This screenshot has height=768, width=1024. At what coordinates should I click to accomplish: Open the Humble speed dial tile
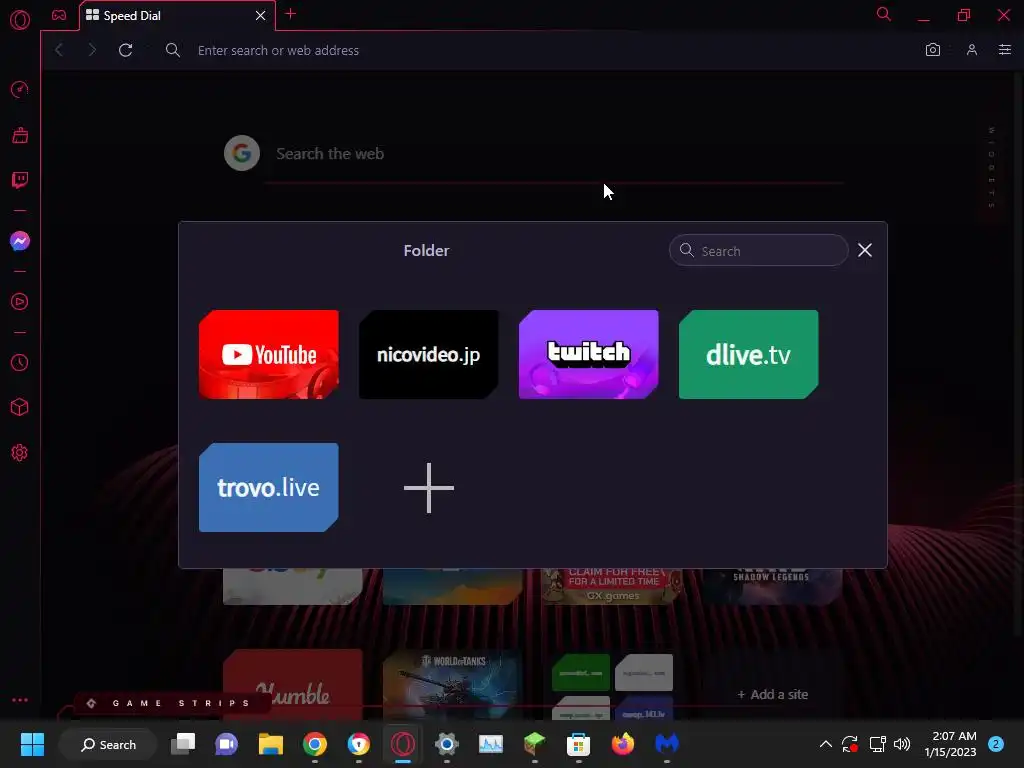point(293,684)
